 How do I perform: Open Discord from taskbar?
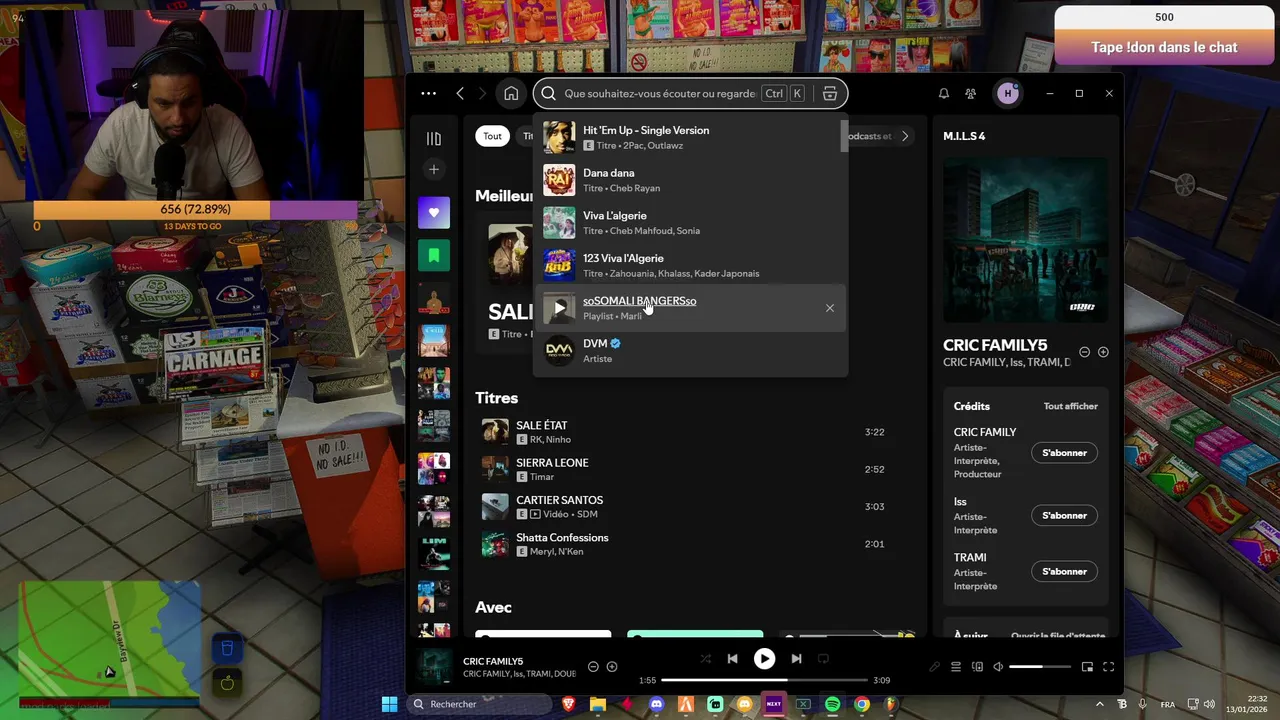(x=656, y=704)
